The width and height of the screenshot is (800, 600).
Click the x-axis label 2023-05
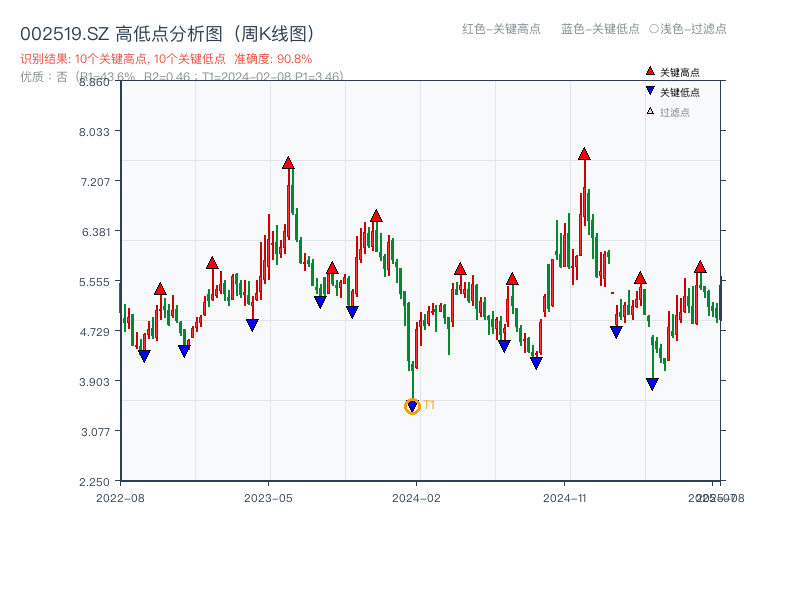point(268,498)
